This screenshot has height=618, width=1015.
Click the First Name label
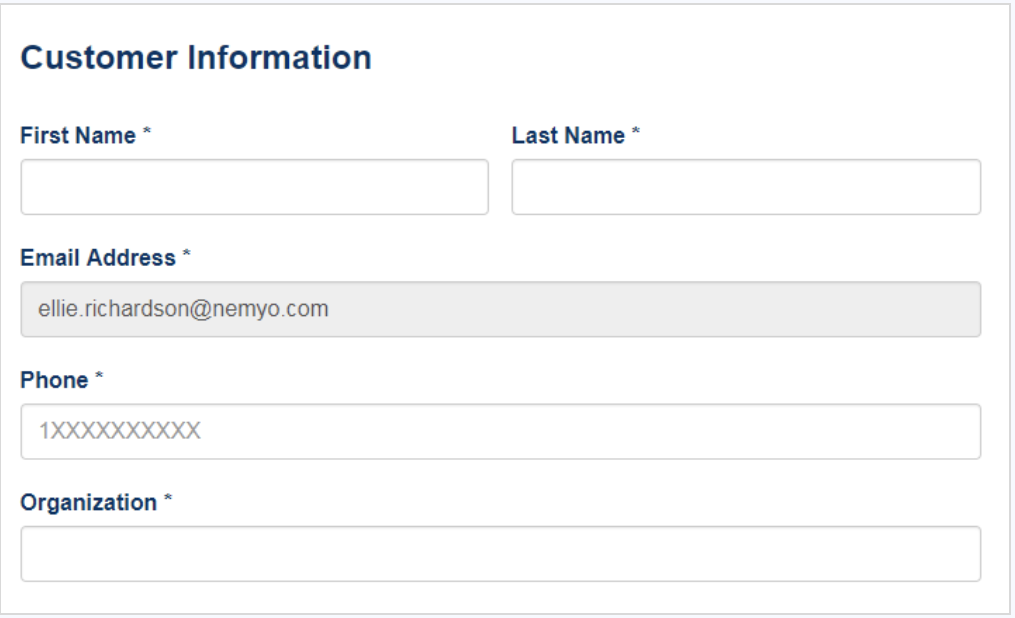78,135
